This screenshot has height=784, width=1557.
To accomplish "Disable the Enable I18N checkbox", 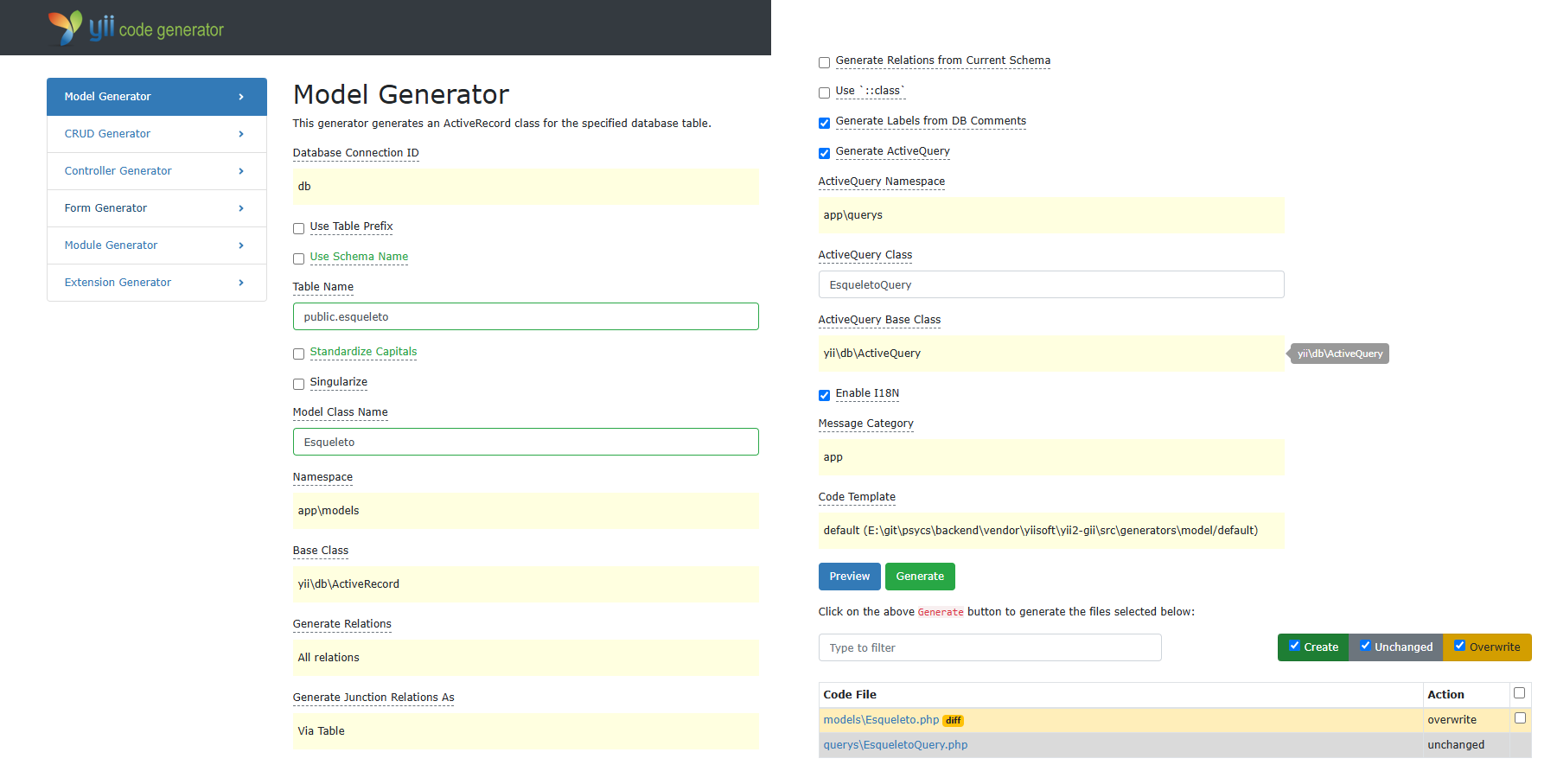I will (824, 395).
